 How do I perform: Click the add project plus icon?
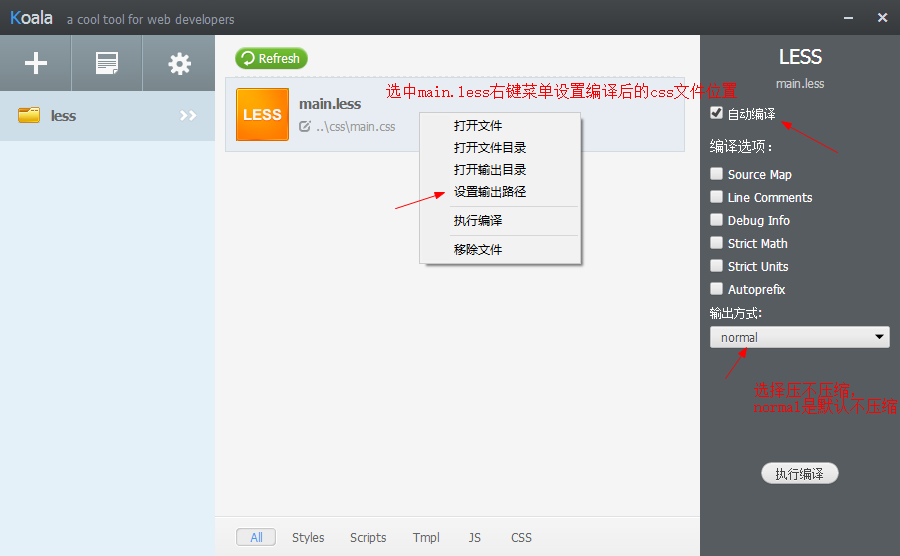click(x=36, y=63)
